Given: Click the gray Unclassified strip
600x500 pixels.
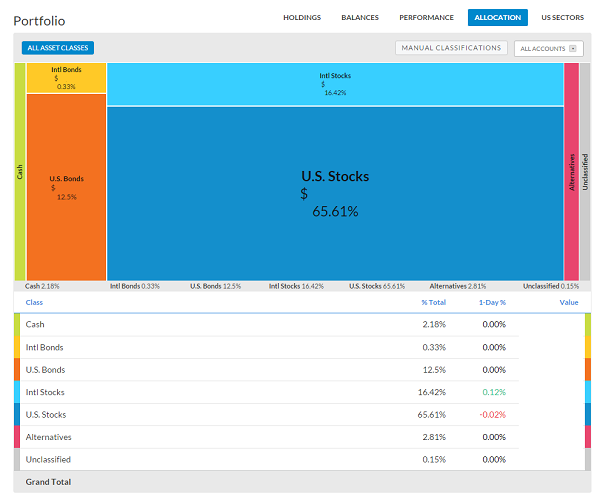Looking at the screenshot, I should [584, 171].
